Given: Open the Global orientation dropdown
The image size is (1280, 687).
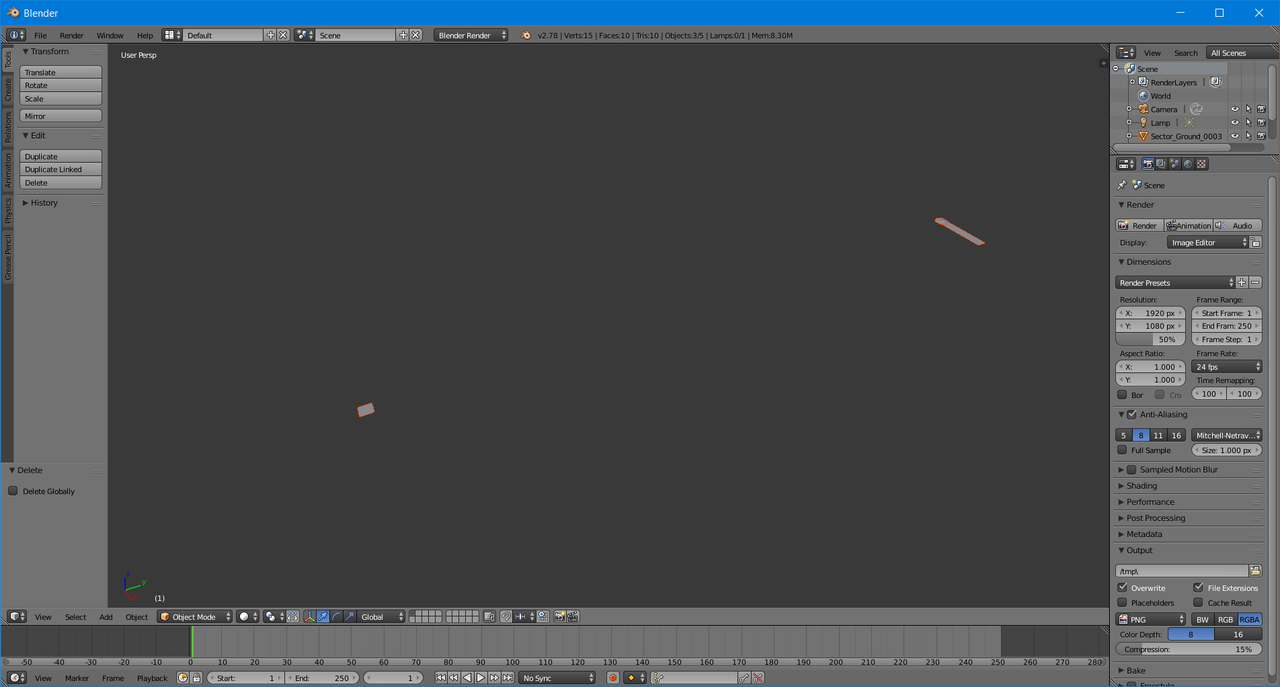Looking at the screenshot, I should coord(381,617).
